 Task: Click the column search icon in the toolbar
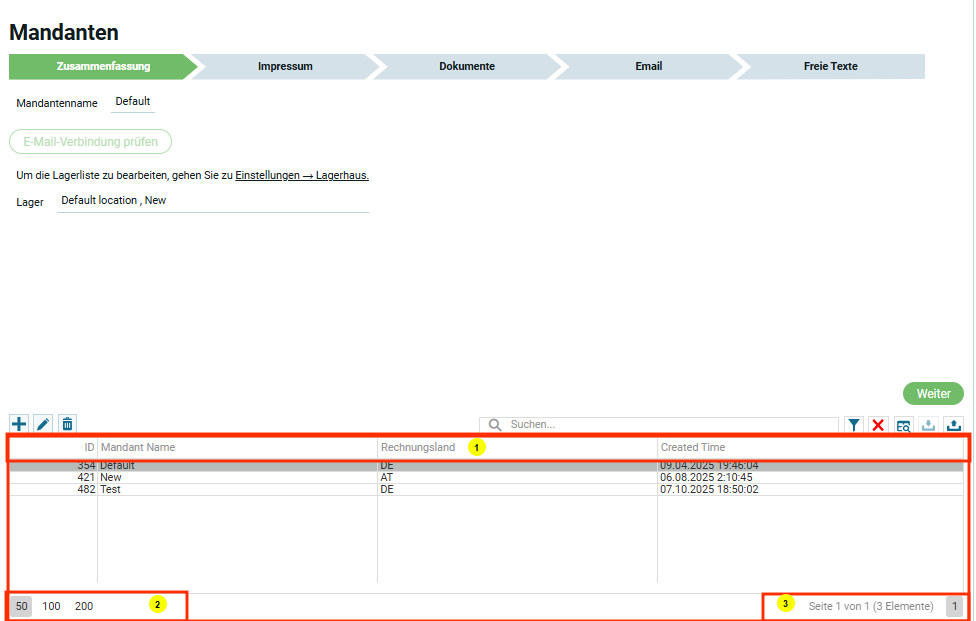point(903,425)
